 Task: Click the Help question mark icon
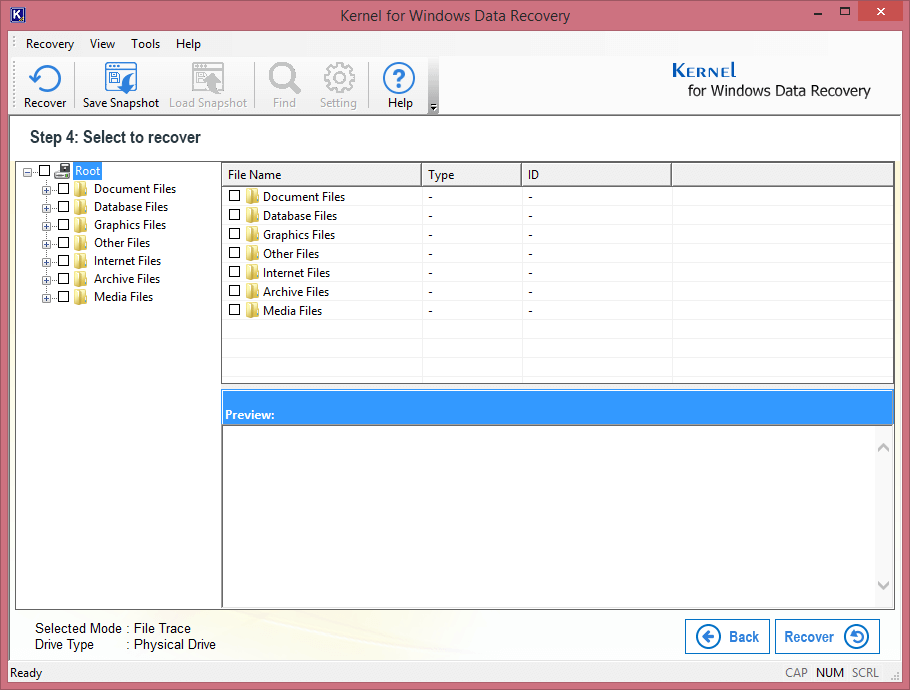point(399,78)
